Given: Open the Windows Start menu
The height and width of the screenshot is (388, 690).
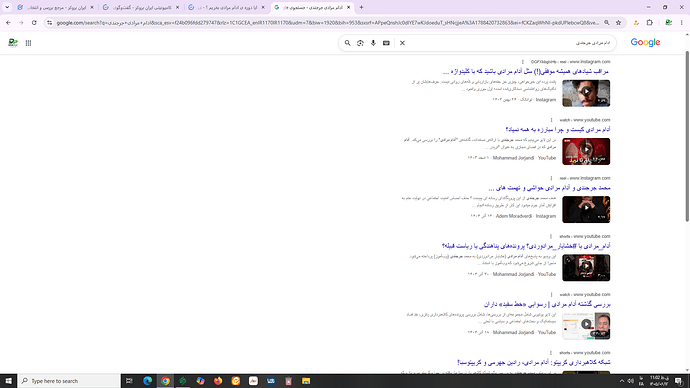Looking at the screenshot, I should 8,381.
